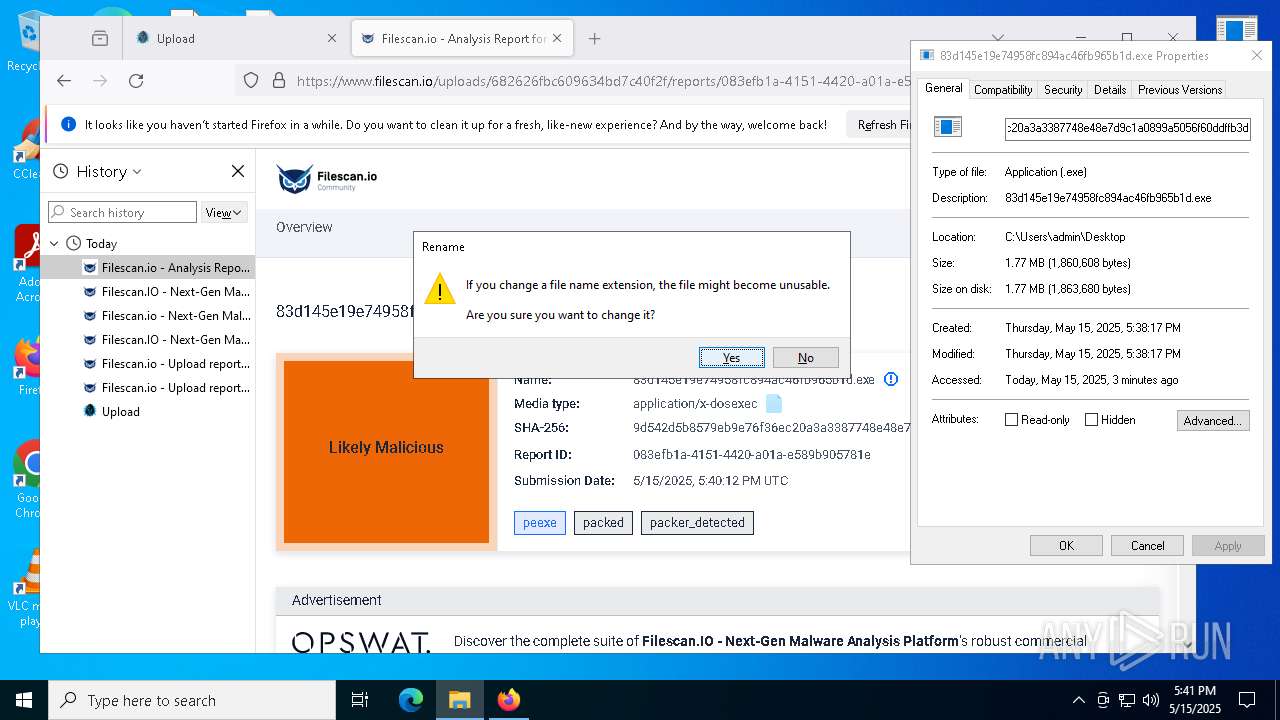The height and width of the screenshot is (720, 1280).
Task: Open the Details tab
Action: (1110, 90)
